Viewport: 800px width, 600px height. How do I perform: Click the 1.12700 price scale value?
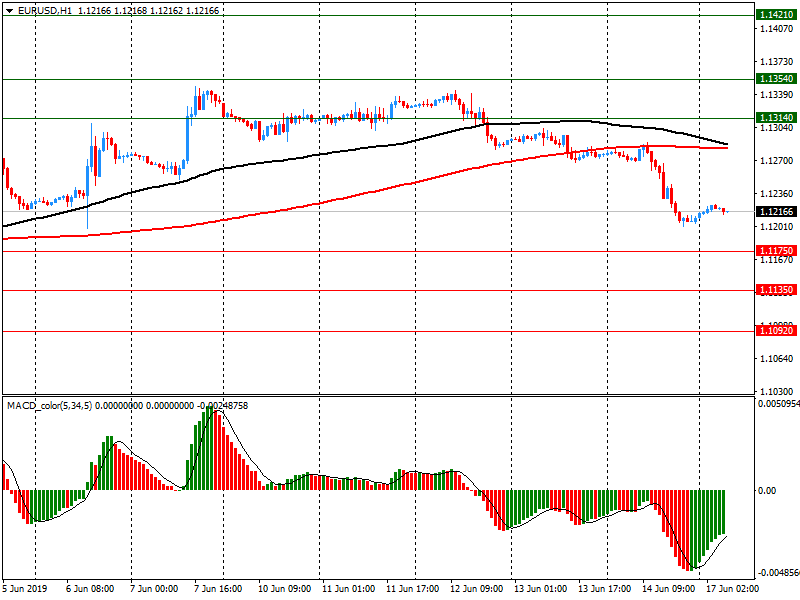(777, 161)
